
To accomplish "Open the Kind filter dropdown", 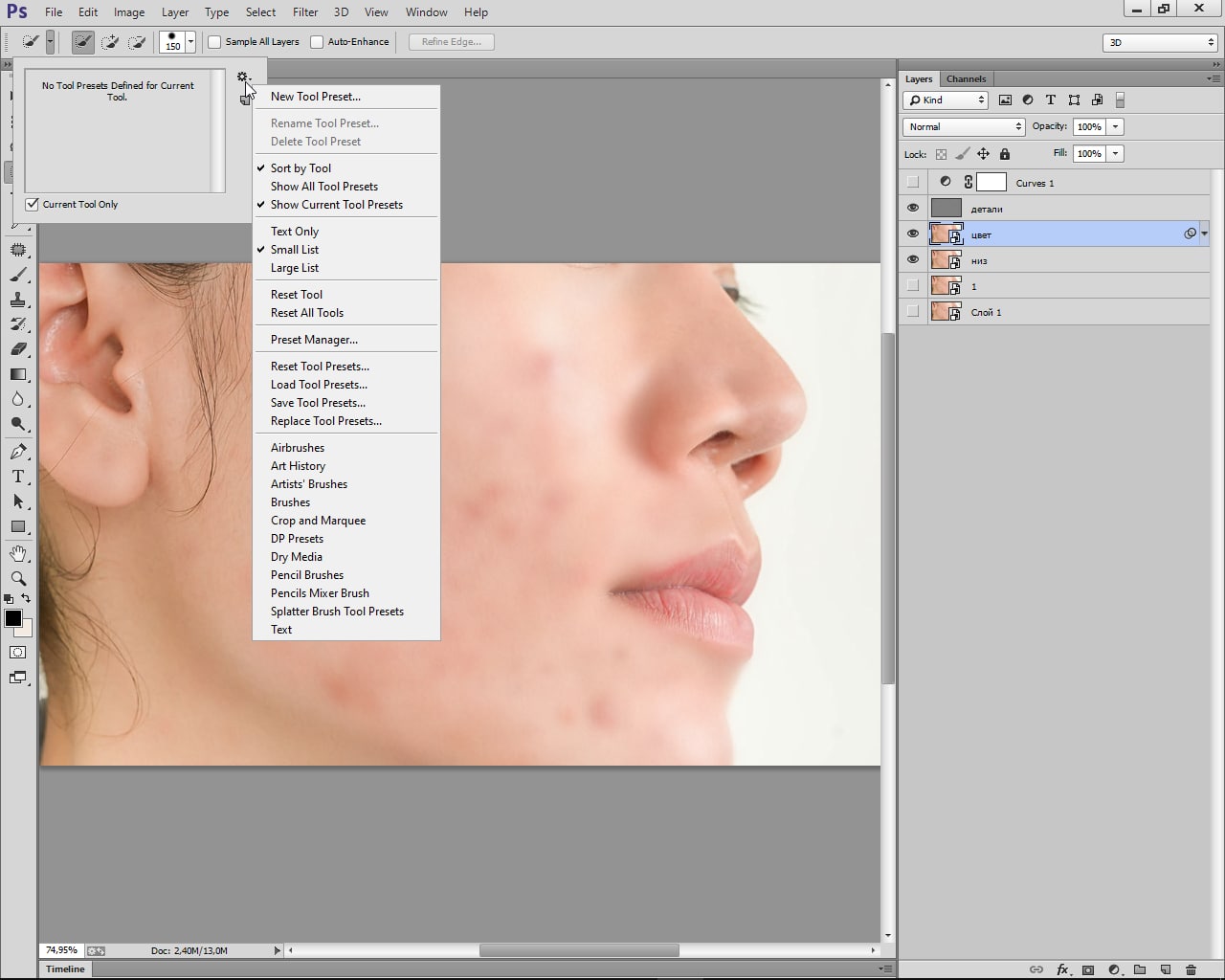I will pos(946,100).
